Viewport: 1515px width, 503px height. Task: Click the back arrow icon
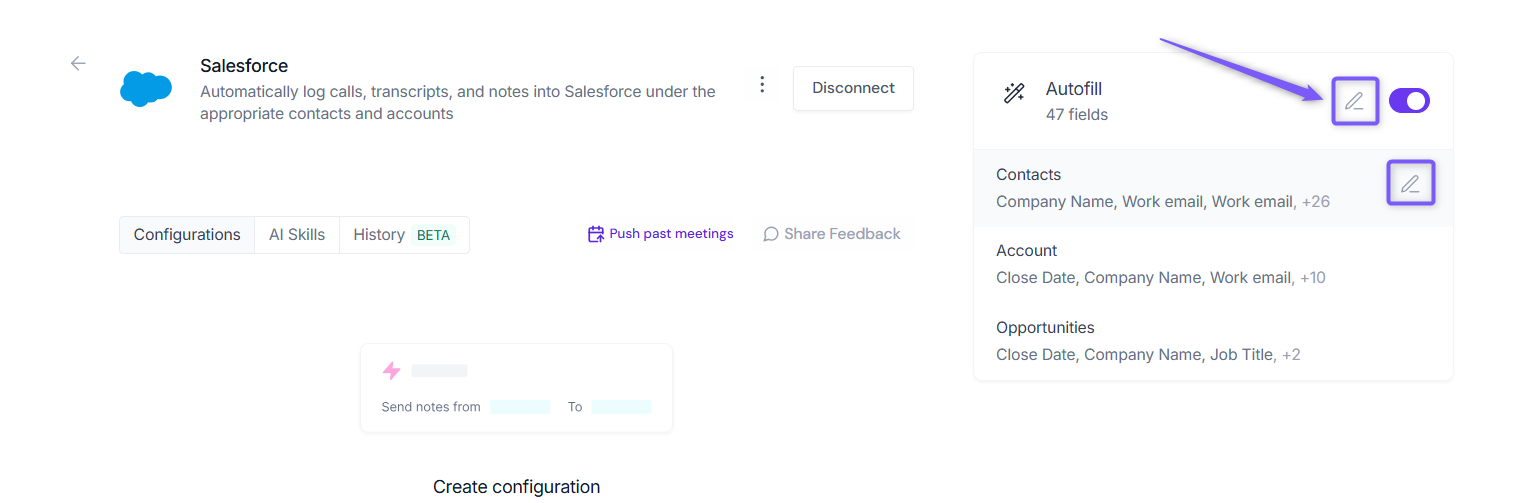(78, 63)
